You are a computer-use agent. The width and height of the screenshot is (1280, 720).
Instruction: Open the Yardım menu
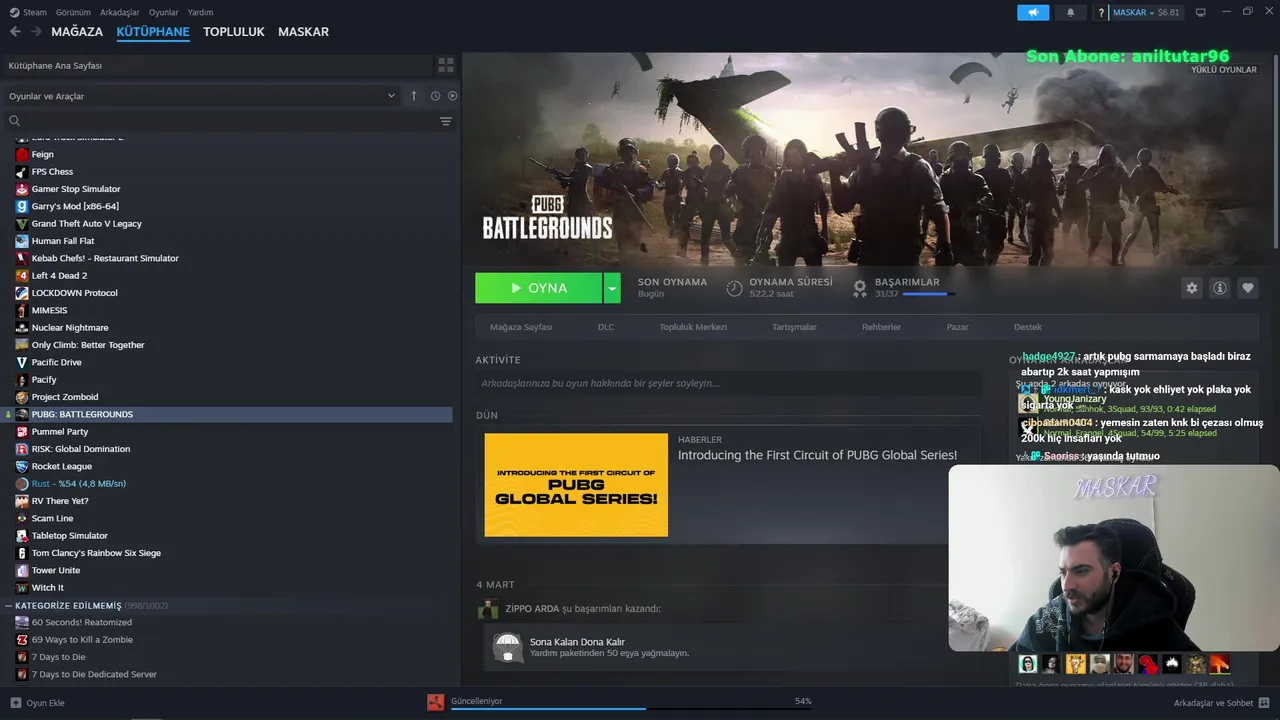[x=201, y=12]
